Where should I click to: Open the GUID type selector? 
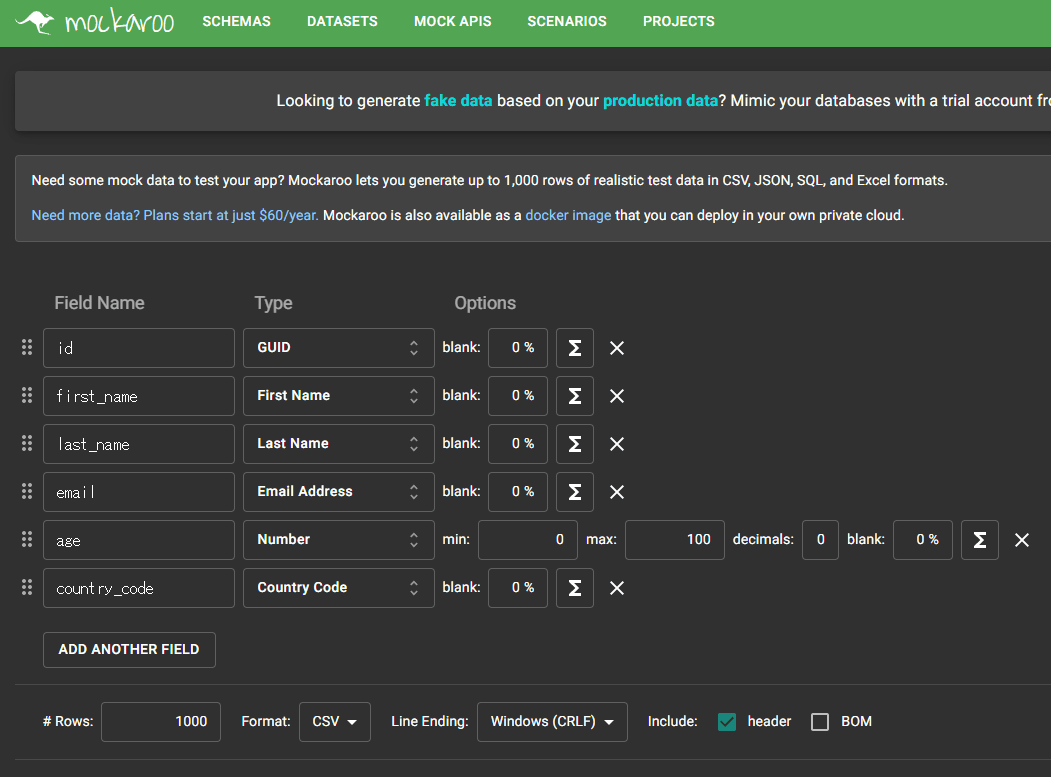[x=338, y=348]
